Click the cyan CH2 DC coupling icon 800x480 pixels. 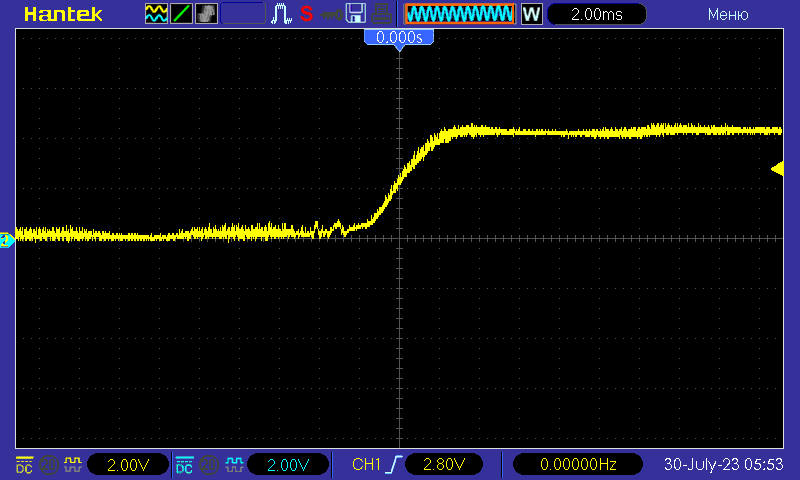pos(184,465)
